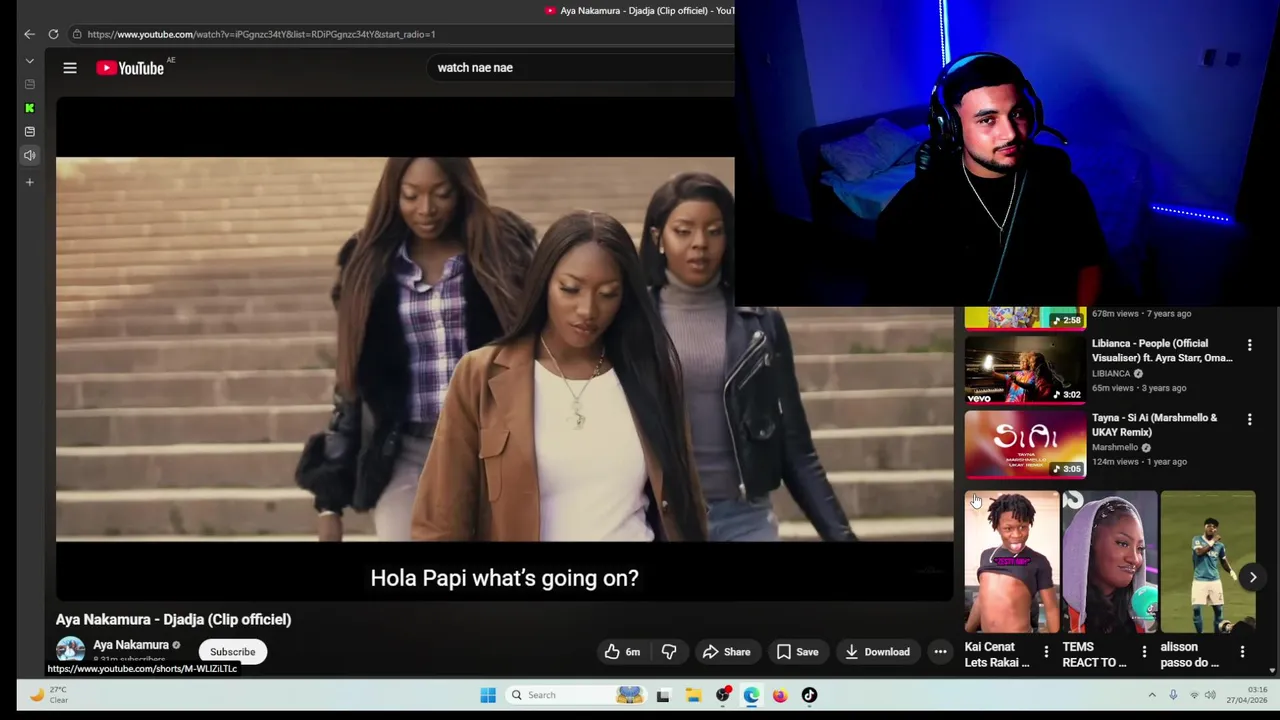Screen dimensions: 1280x720
Task: Open OBS Studio from taskbar
Action: tap(723, 695)
